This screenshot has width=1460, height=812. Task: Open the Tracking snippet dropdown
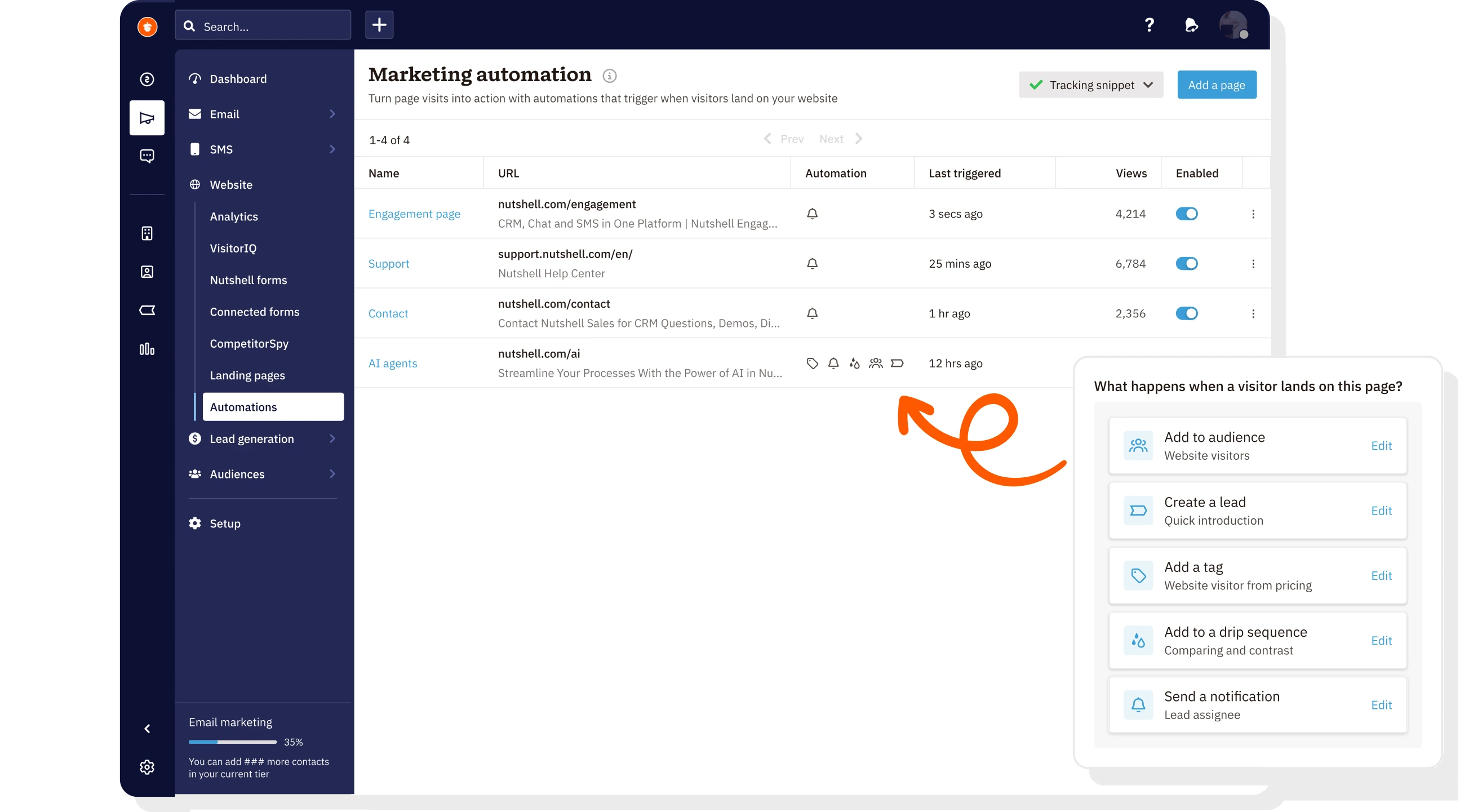coord(1091,85)
